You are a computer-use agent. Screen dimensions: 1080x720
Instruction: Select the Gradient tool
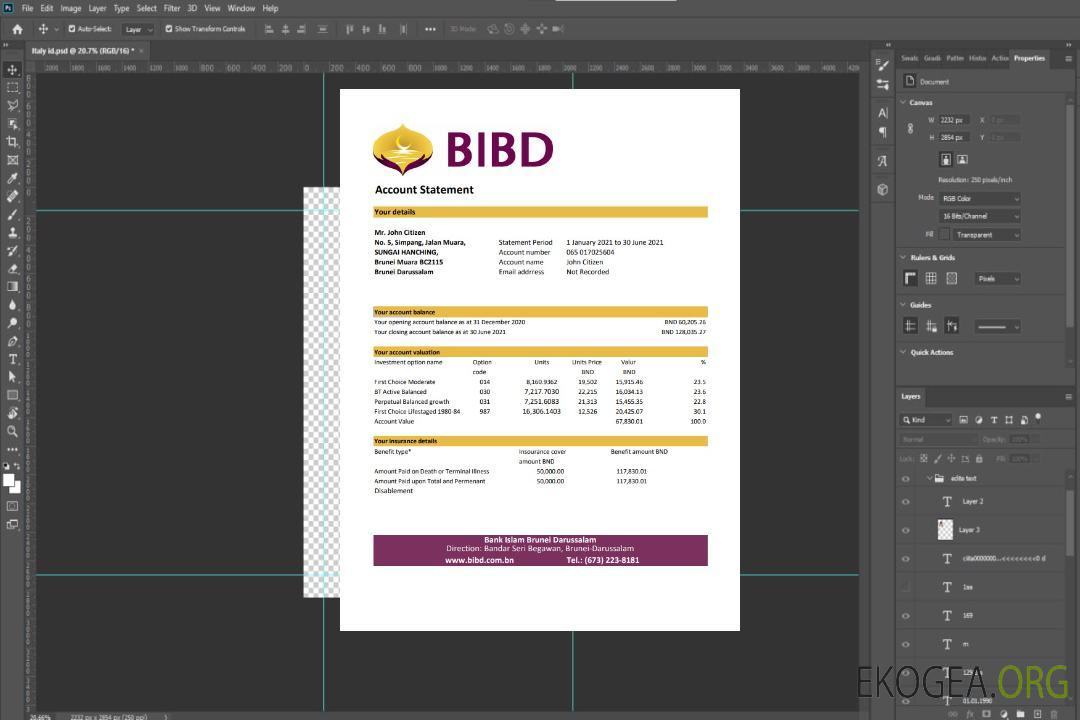(x=12, y=287)
